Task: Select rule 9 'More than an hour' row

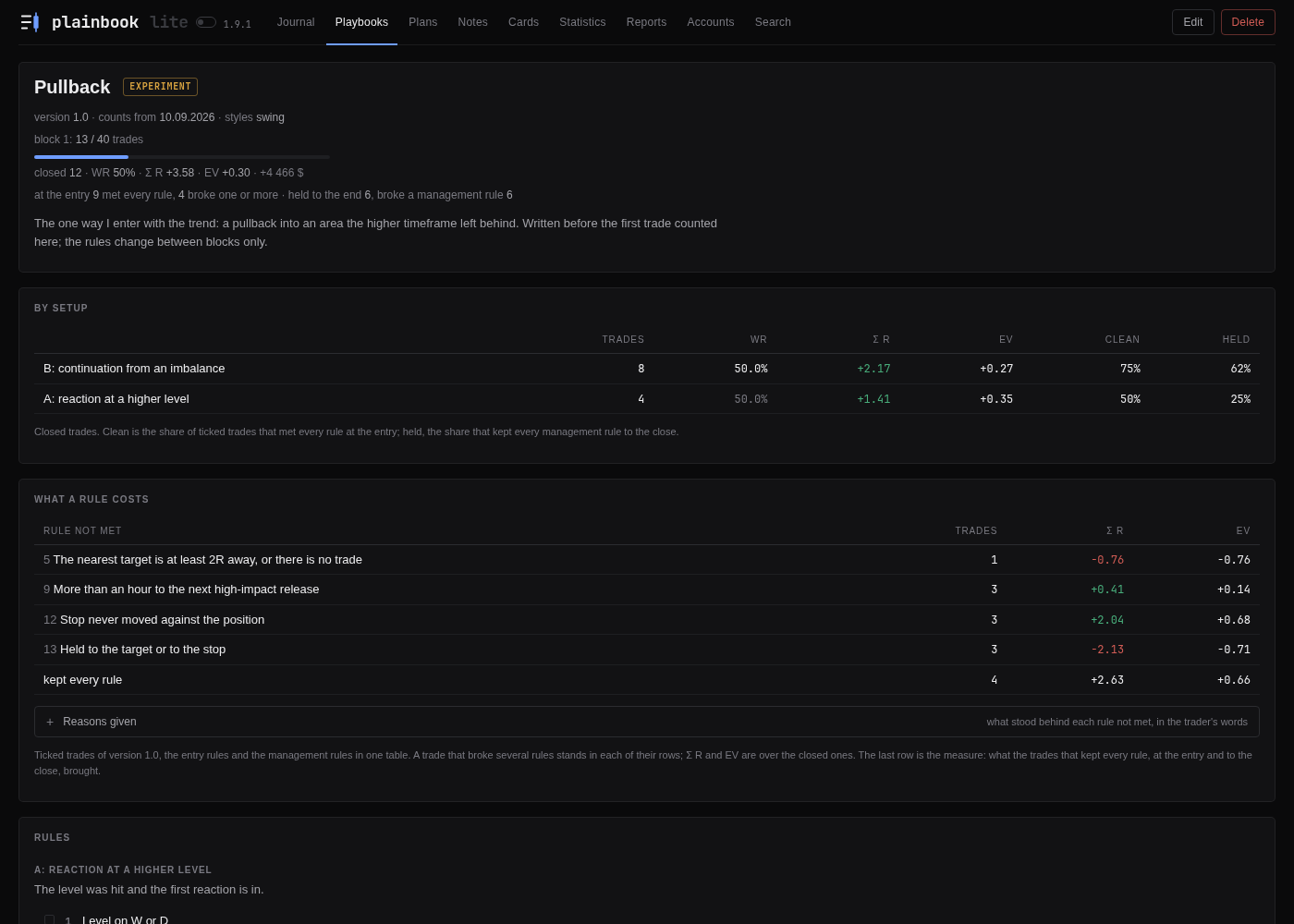Action: [x=647, y=590]
